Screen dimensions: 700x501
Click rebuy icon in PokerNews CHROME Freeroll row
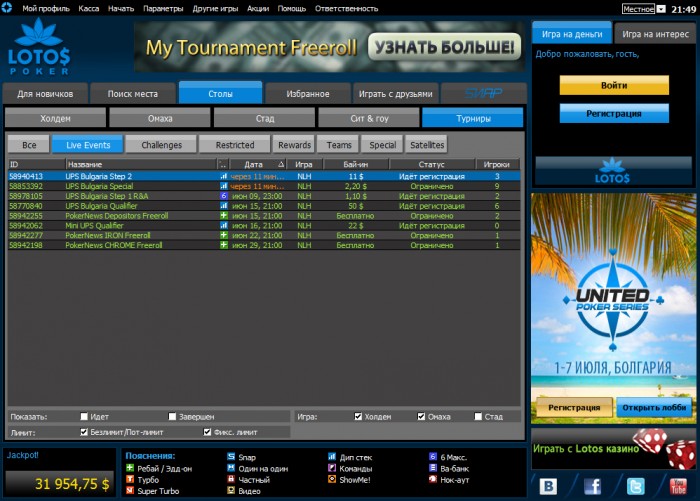(224, 245)
